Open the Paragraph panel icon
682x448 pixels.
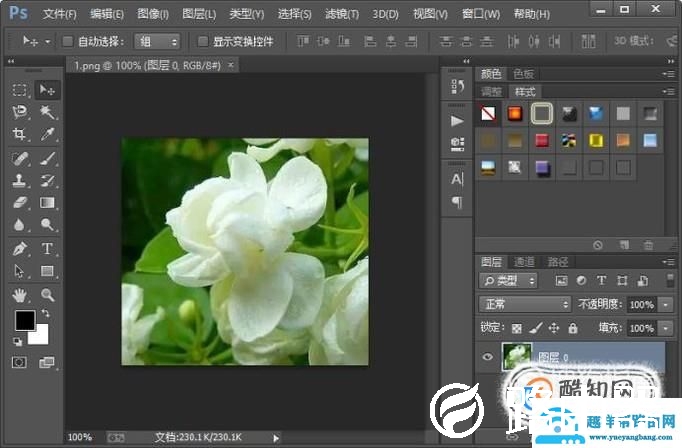point(457,202)
